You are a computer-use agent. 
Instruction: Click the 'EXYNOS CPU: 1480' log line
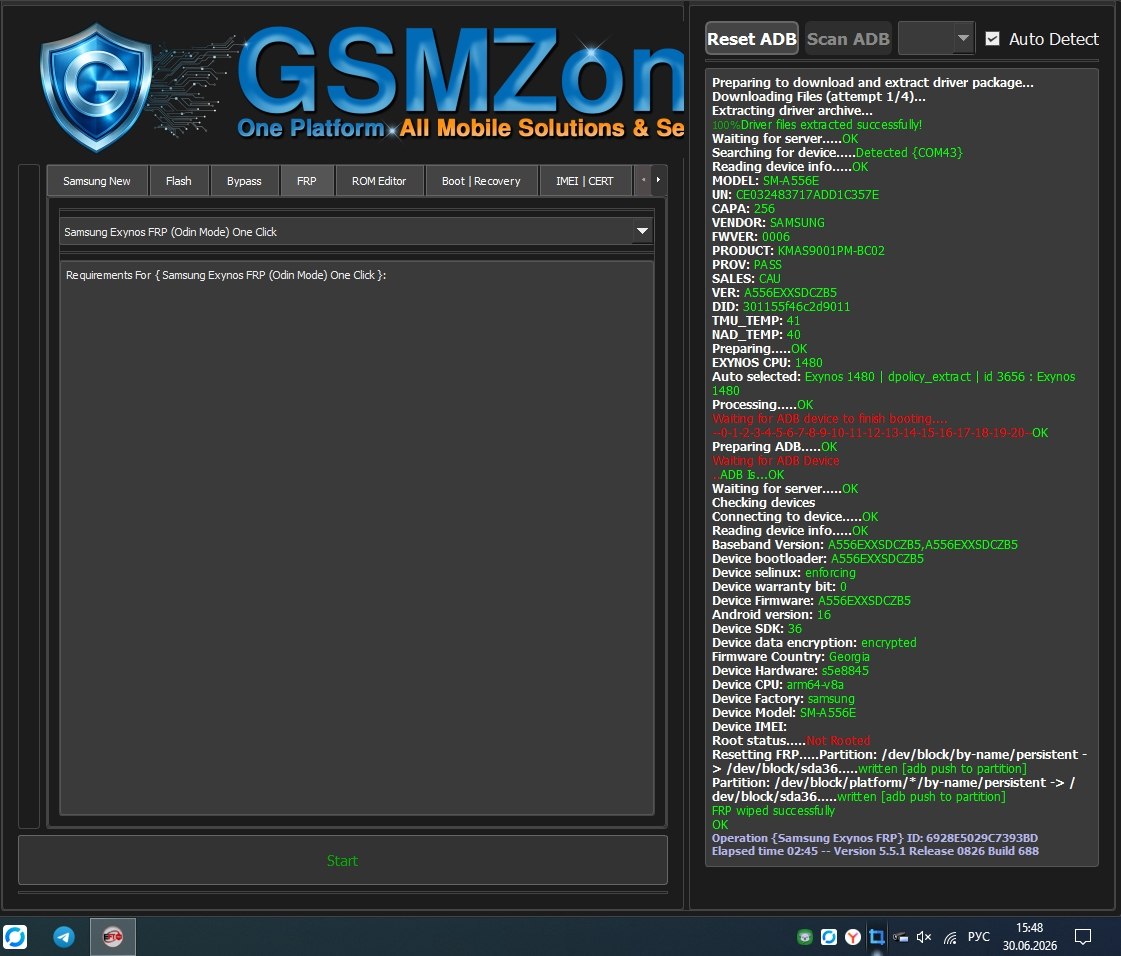click(767, 363)
